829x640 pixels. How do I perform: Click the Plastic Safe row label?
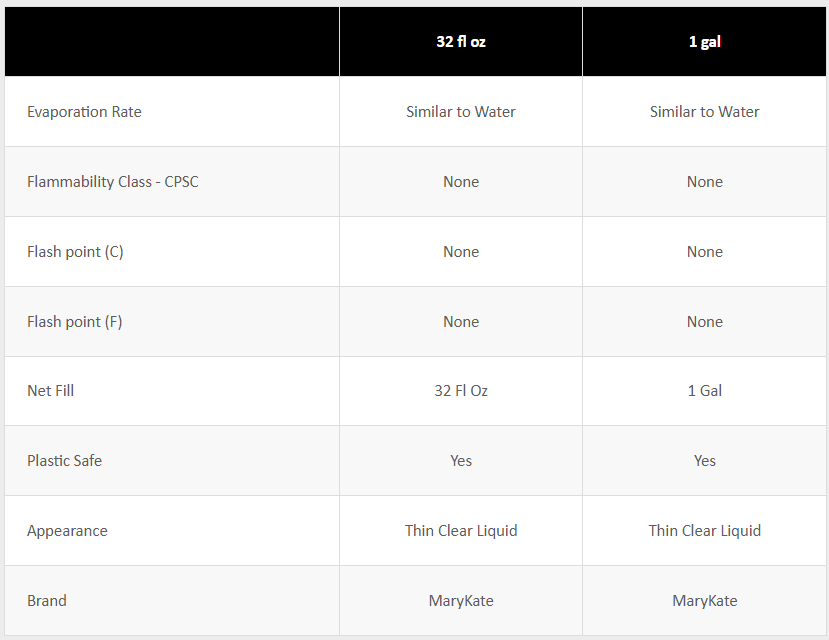pos(64,461)
